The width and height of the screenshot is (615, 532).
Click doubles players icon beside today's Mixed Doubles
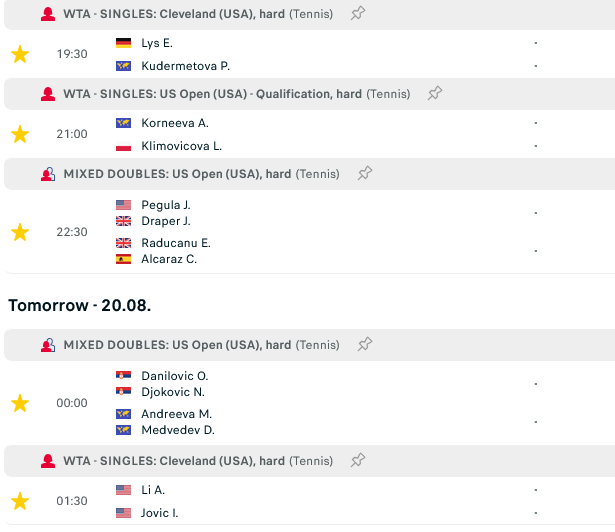pyautogui.click(x=47, y=174)
